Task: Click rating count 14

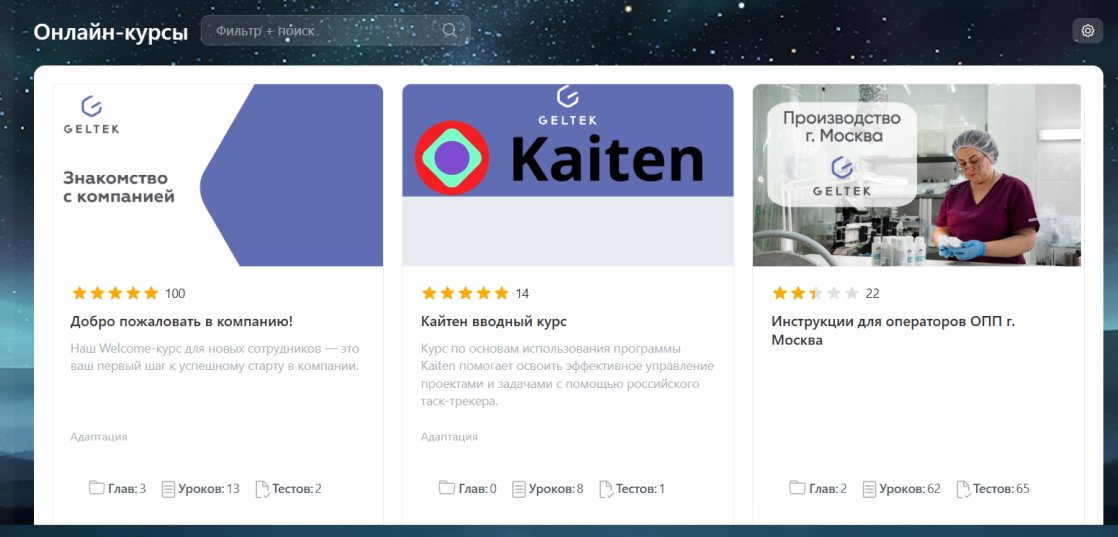Action: click(x=522, y=293)
